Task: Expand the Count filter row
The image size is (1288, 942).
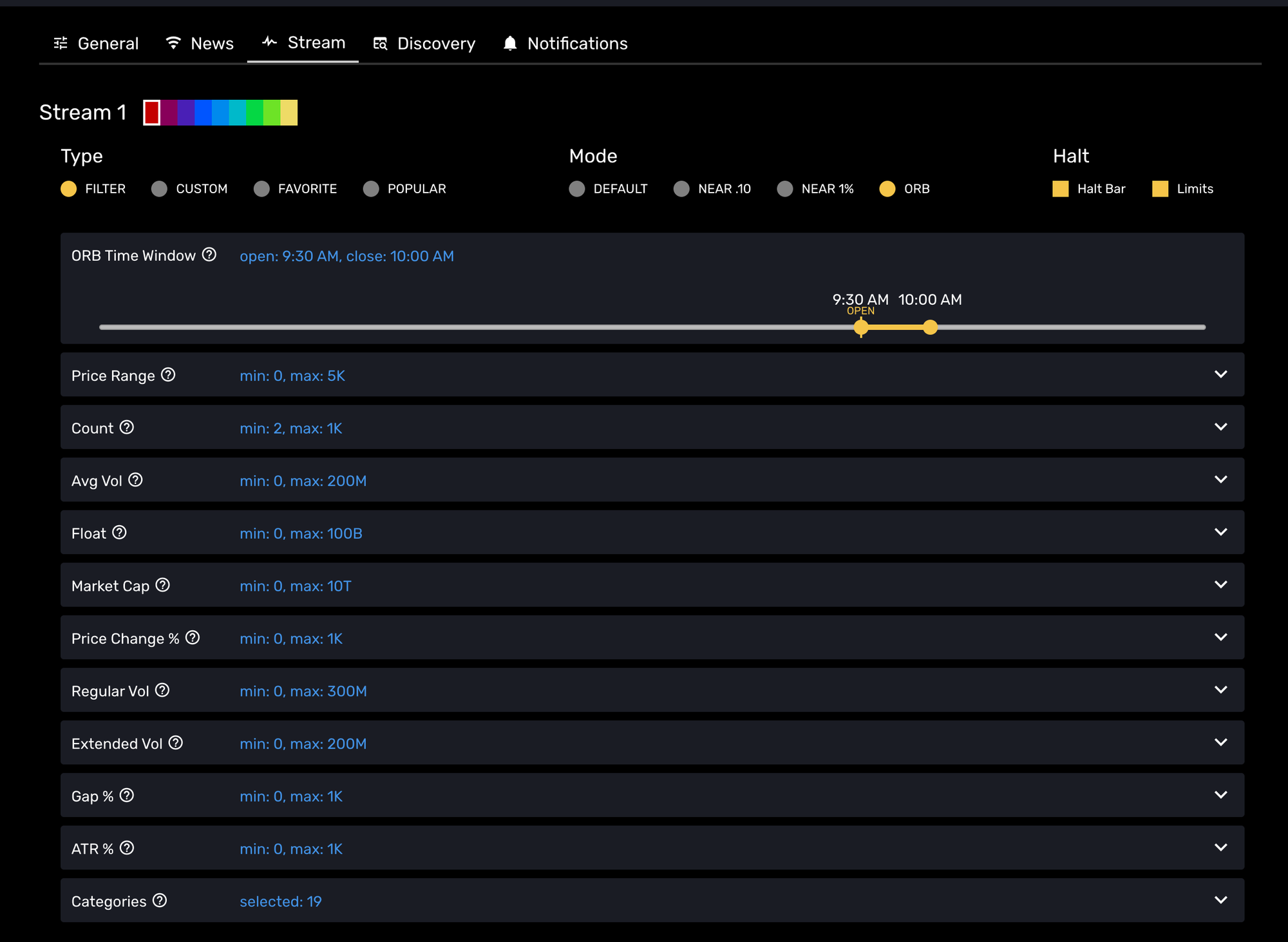Action: click(x=1220, y=427)
